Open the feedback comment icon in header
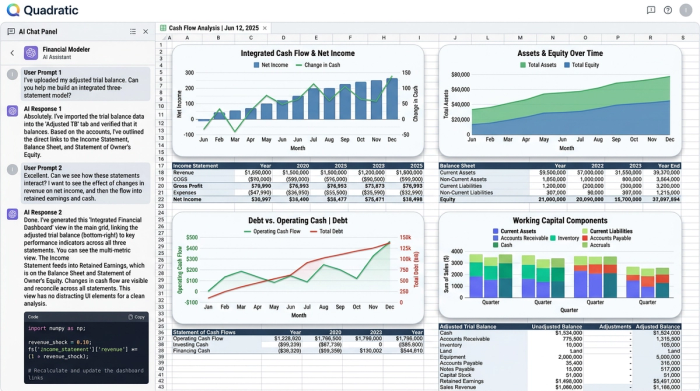The height and width of the screenshot is (391, 700). click(651, 10)
